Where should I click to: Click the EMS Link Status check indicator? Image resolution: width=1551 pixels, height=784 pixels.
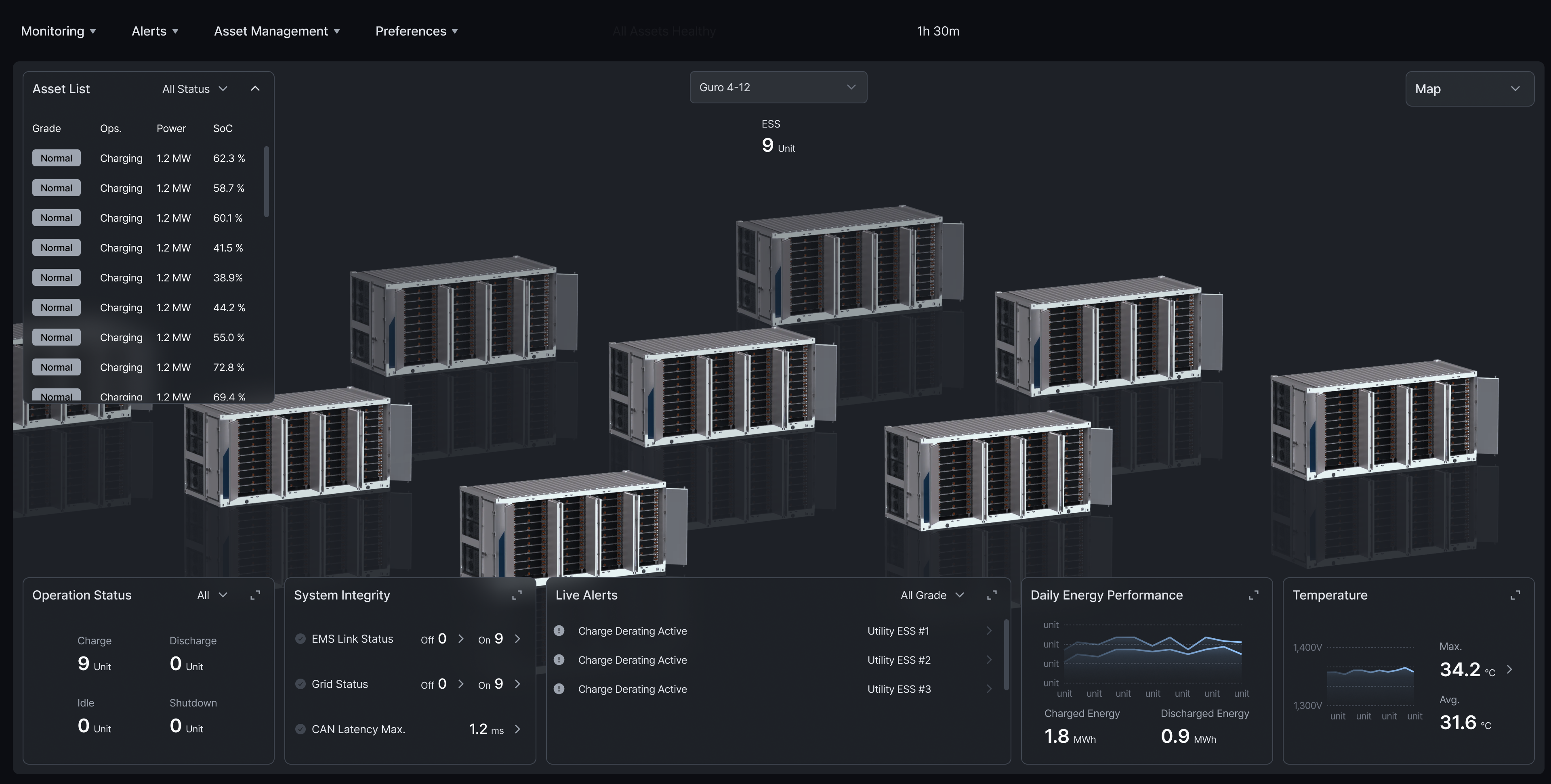301,639
